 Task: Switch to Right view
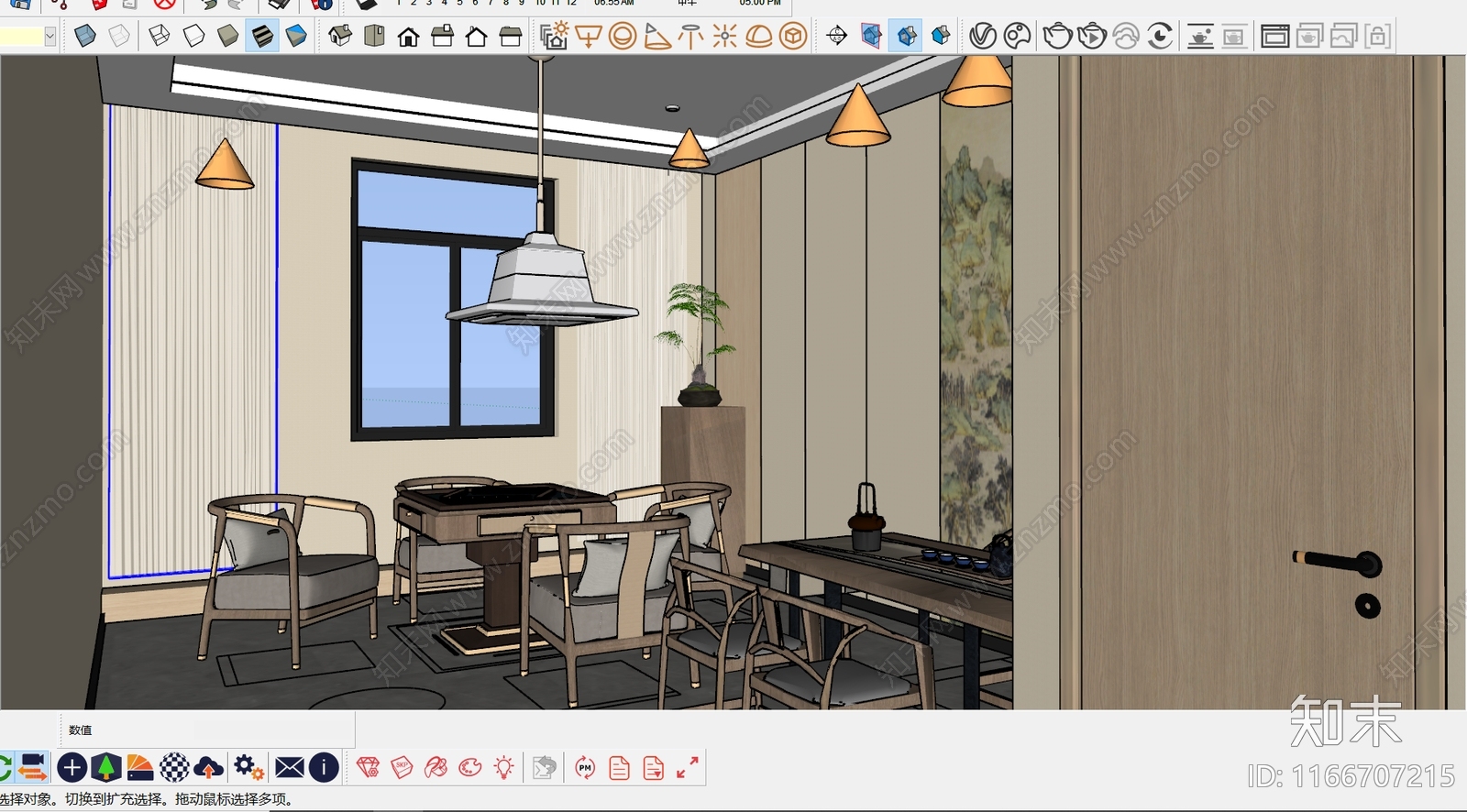[x=442, y=36]
